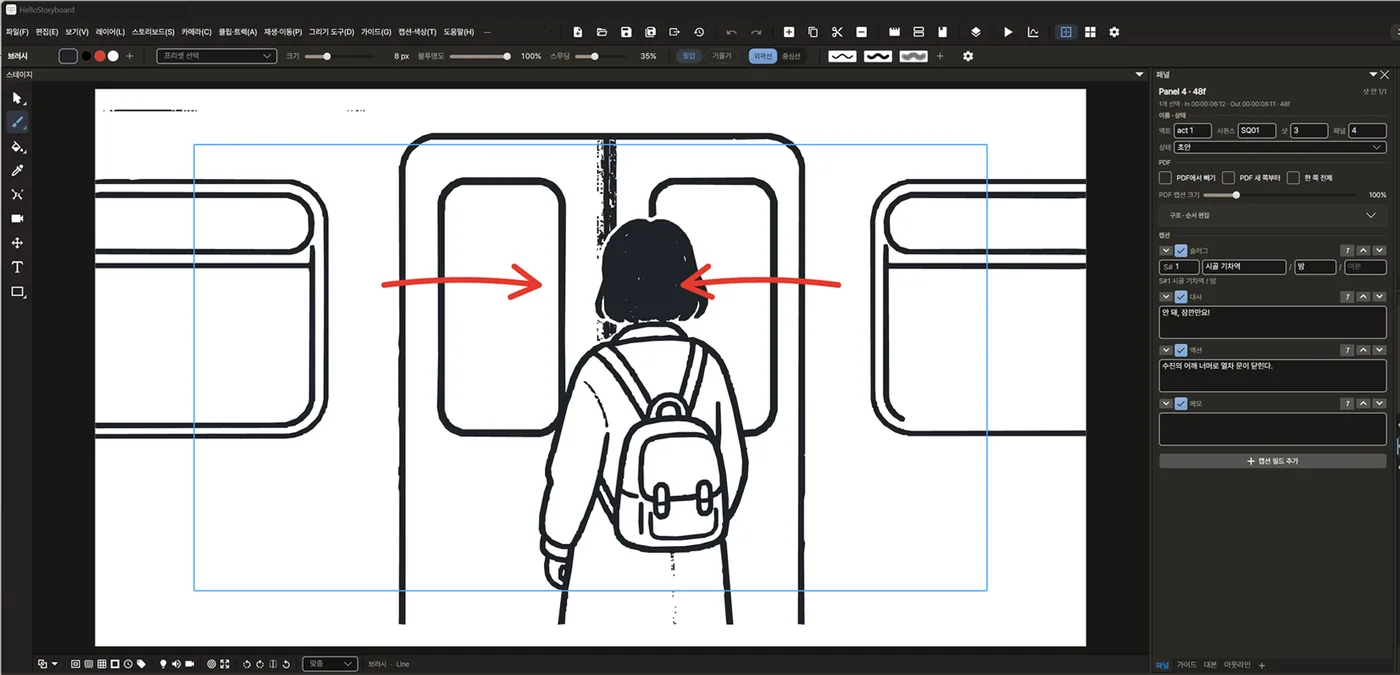1400x675 pixels.
Task: Click the '기울기' tilt button
Action: (721, 56)
